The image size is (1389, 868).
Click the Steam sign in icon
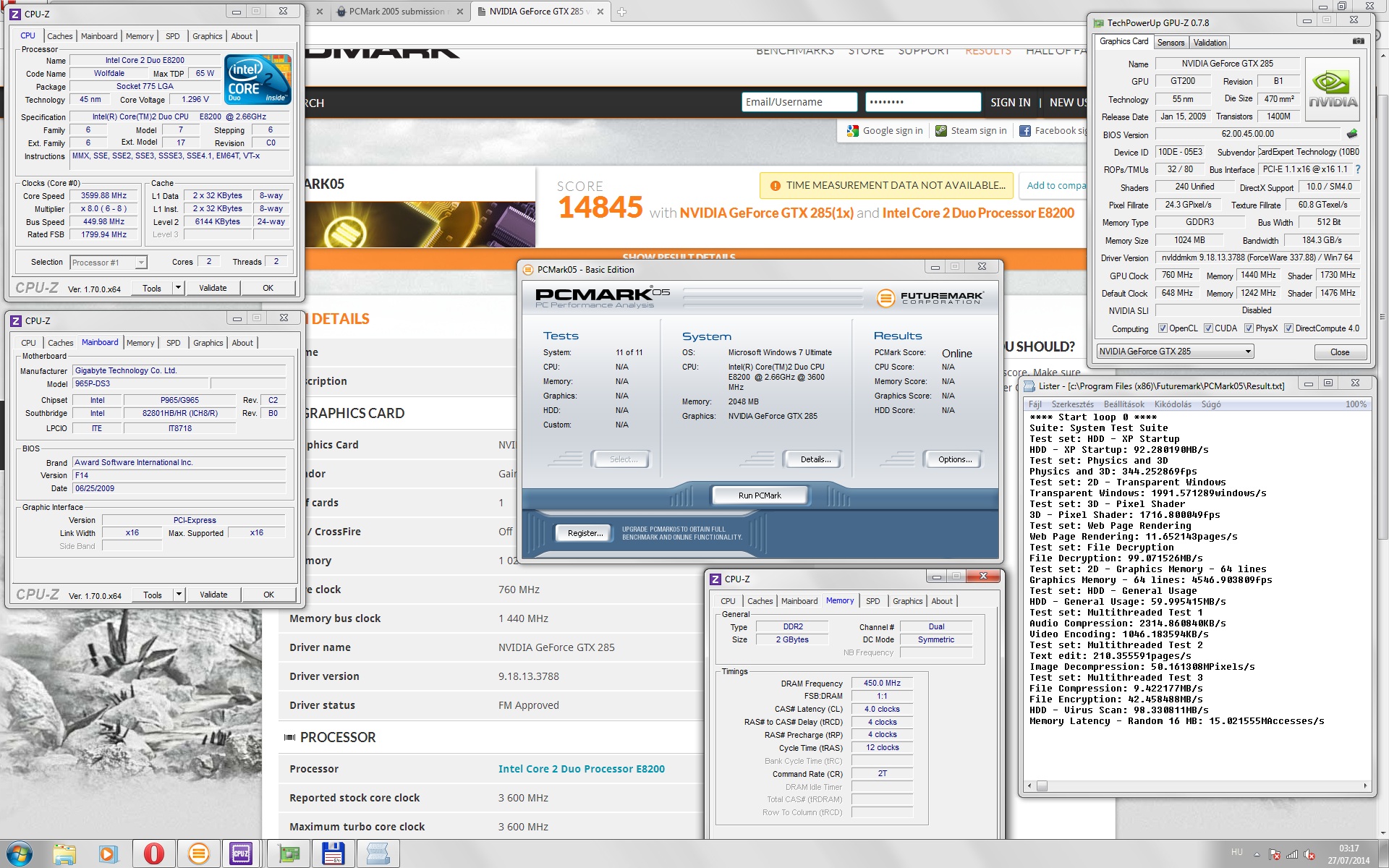click(940, 131)
